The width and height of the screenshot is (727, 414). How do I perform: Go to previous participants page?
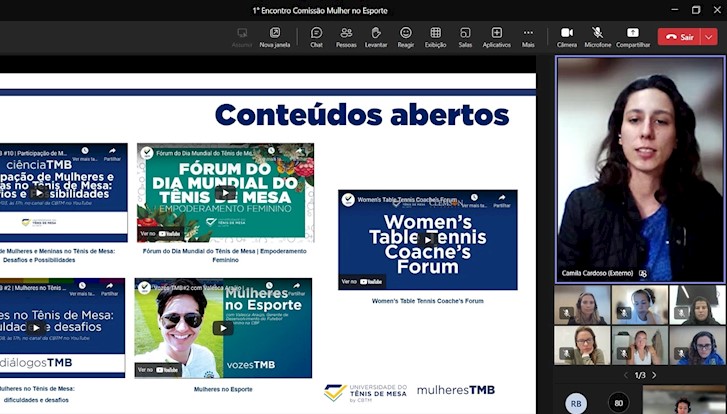627,375
